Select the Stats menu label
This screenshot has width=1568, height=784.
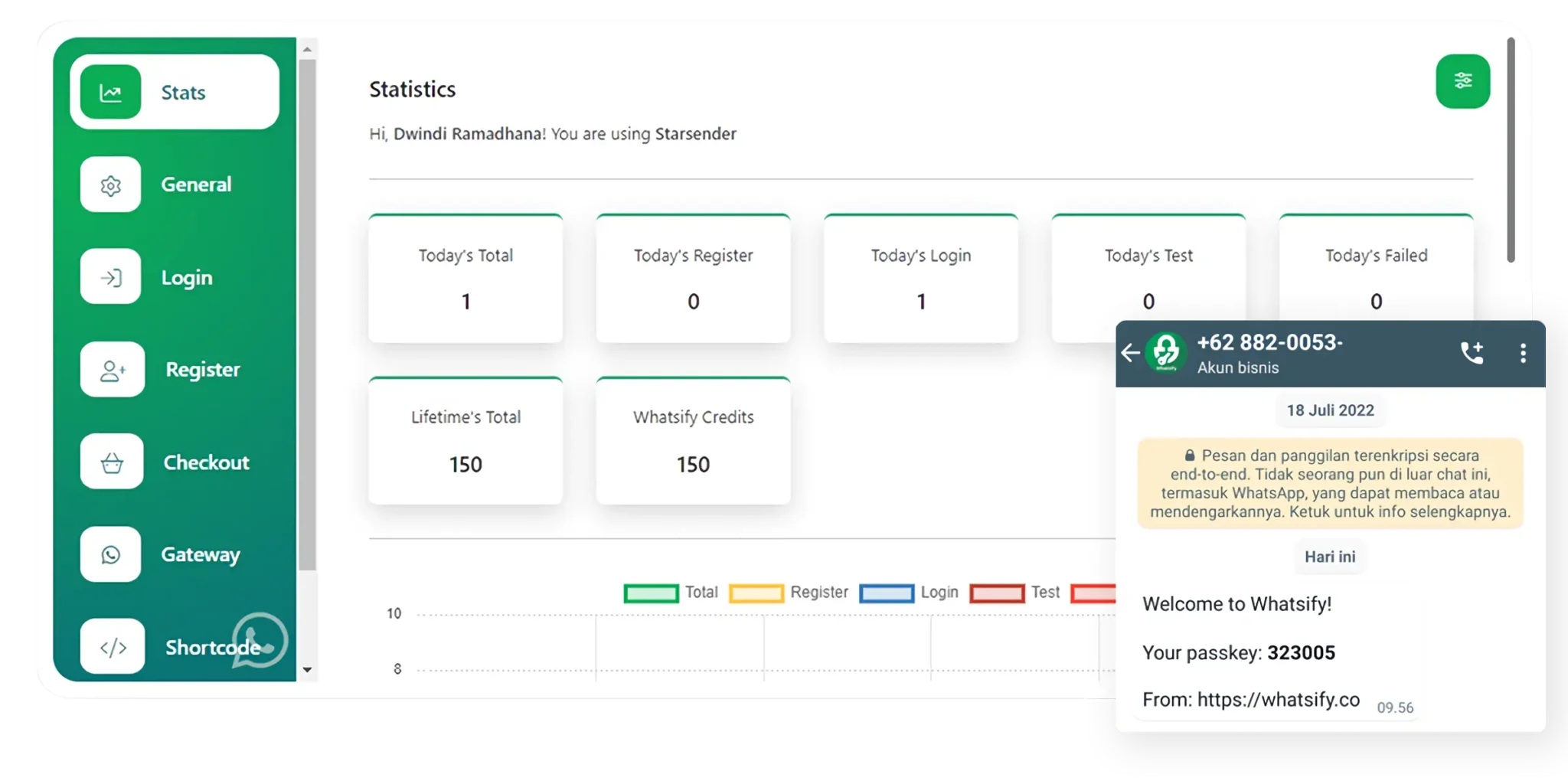tap(183, 93)
